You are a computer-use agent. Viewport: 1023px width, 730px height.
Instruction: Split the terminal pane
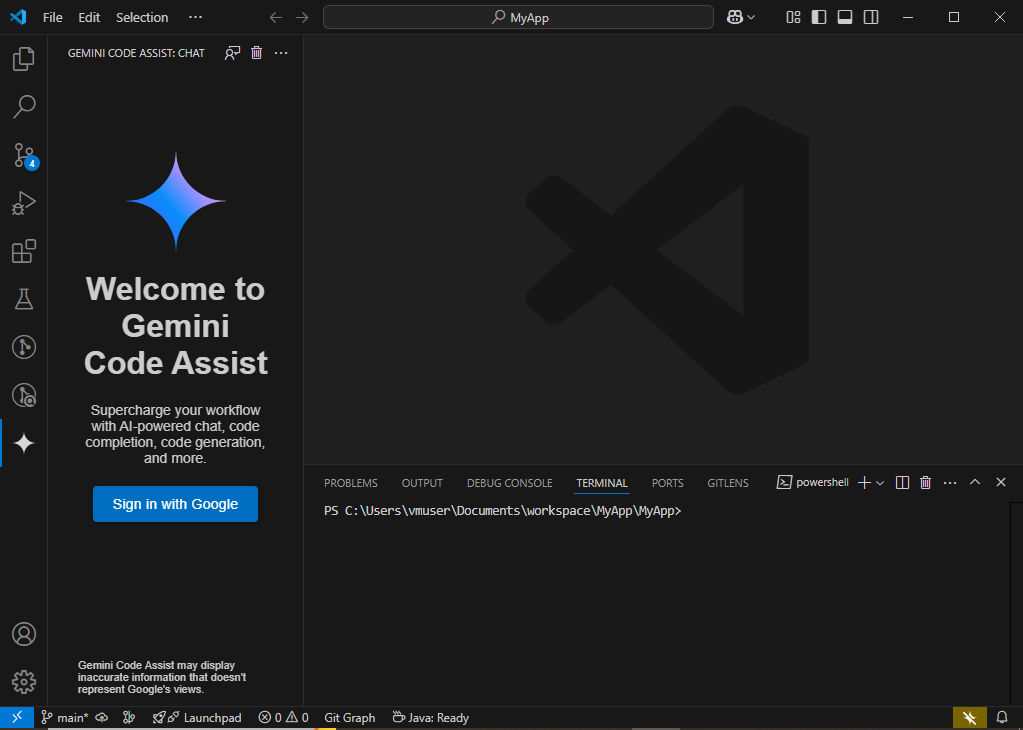(x=902, y=483)
